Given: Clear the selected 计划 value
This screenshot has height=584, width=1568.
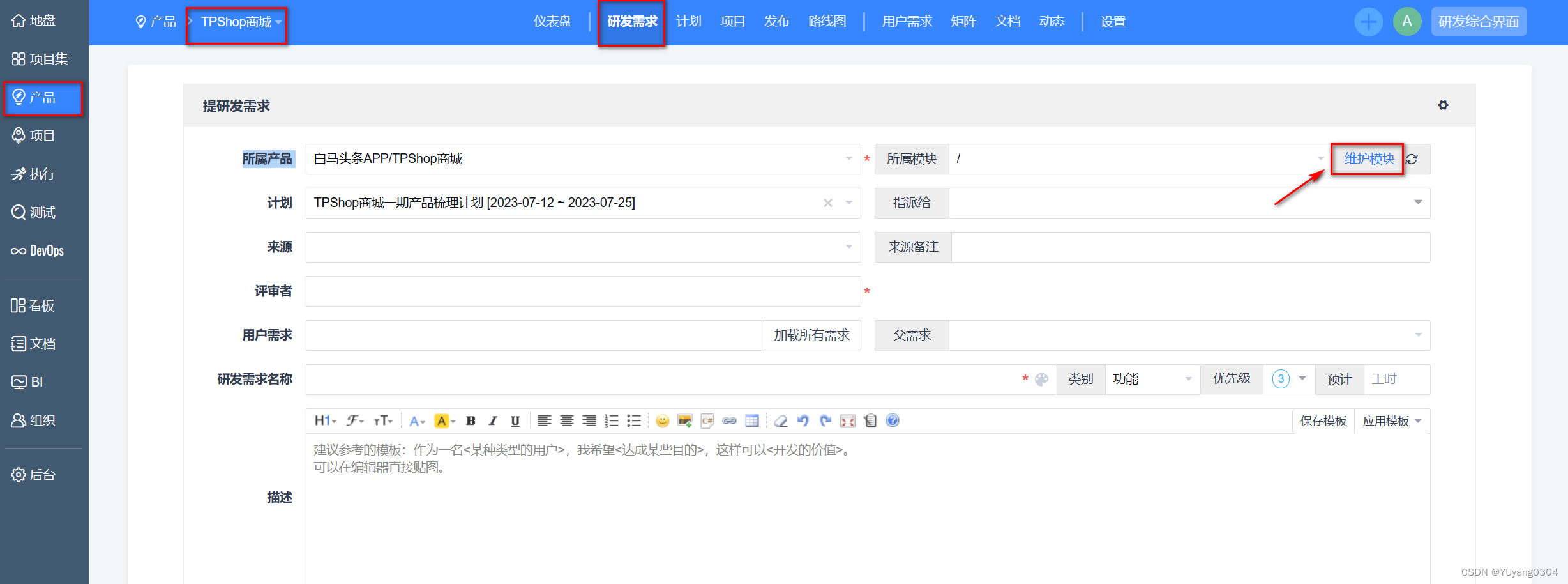Looking at the screenshot, I should click(x=828, y=203).
